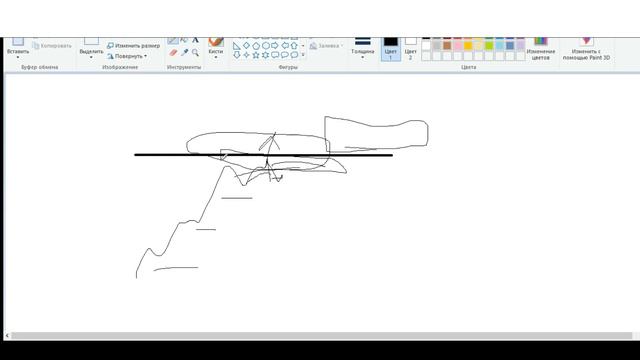Pick the lime green color swatch
This screenshot has height=360, width=640.
489,46
